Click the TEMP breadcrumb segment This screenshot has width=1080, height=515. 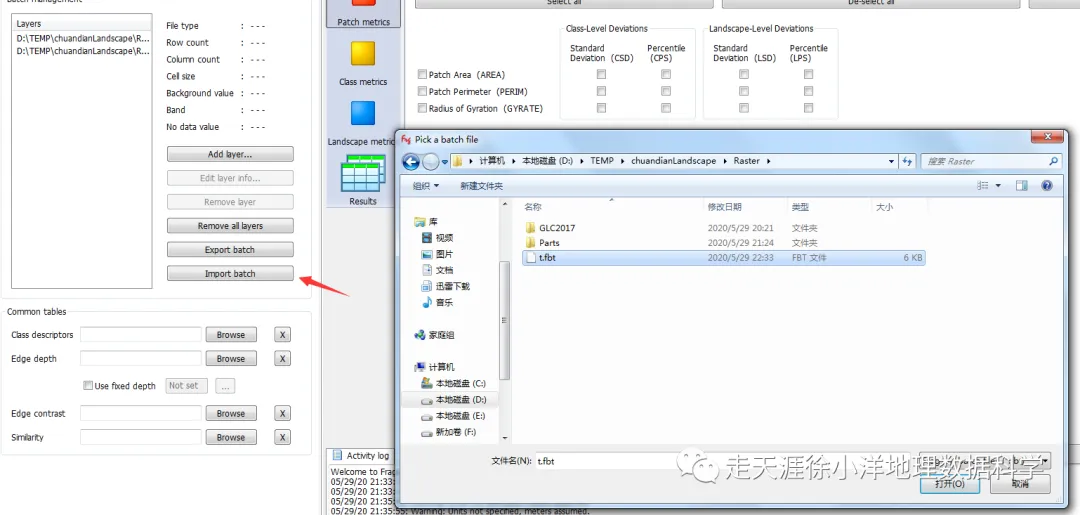coord(600,161)
